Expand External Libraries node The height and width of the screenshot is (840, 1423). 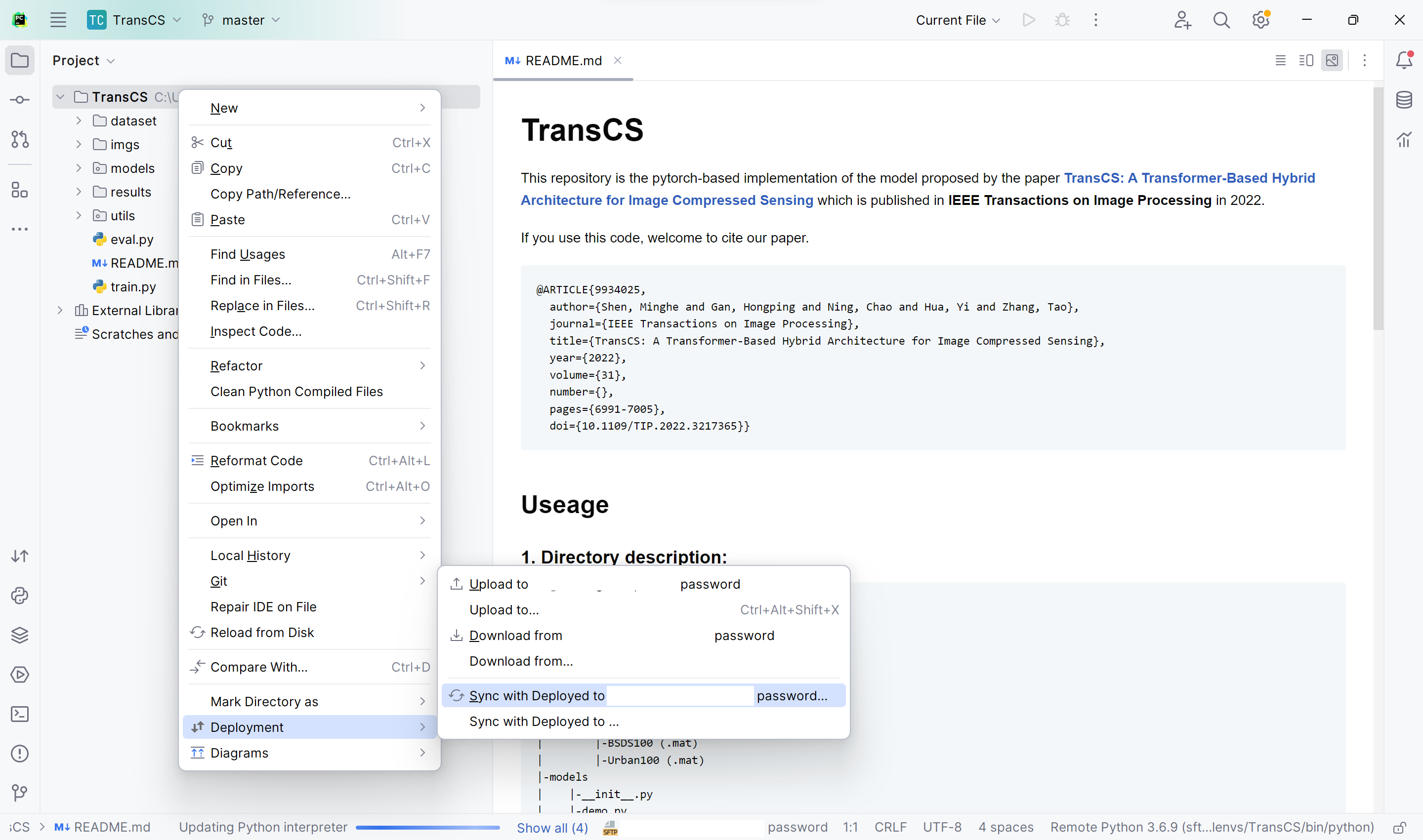click(60, 310)
